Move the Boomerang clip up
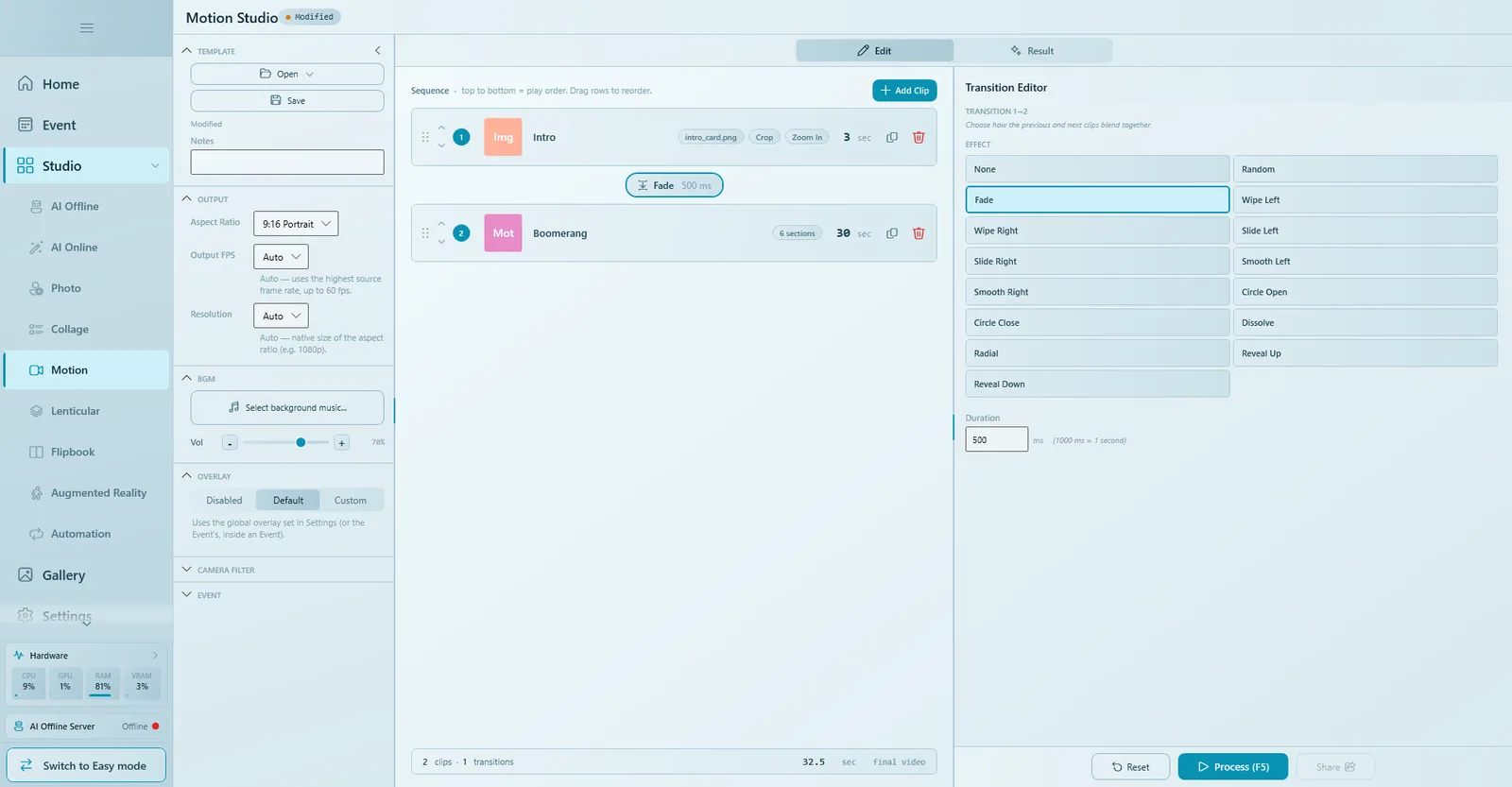The height and width of the screenshot is (787, 1512). click(441, 225)
